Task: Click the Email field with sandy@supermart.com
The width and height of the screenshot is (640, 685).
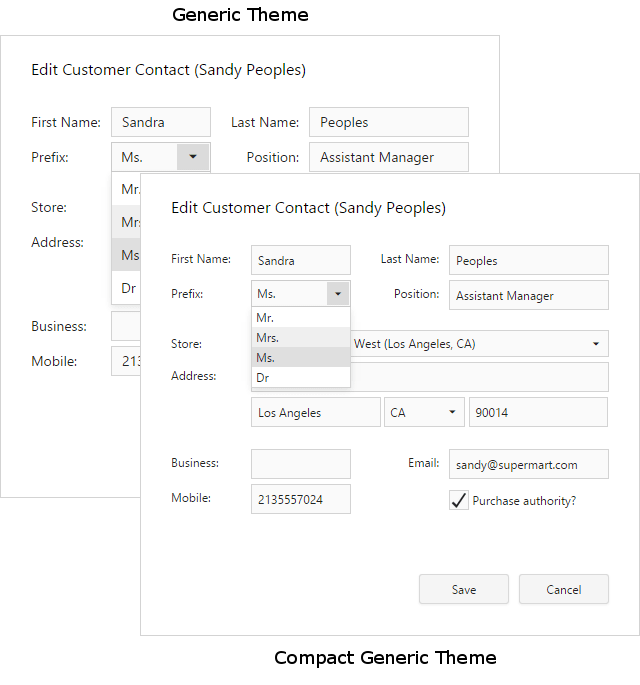Action: point(528,464)
